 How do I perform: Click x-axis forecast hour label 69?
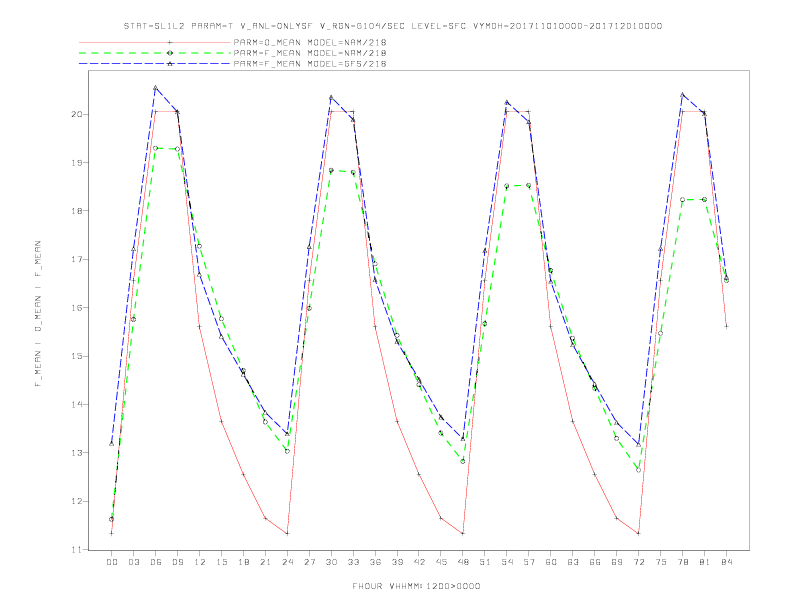coord(617,562)
